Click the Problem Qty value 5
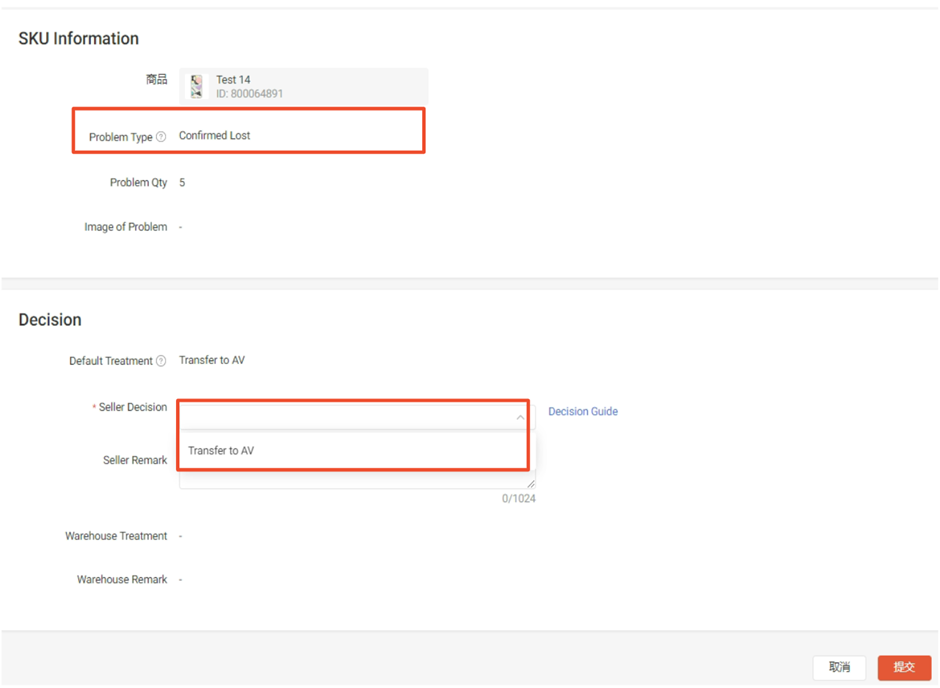Image resolution: width=940 pixels, height=688 pixels. pos(182,182)
